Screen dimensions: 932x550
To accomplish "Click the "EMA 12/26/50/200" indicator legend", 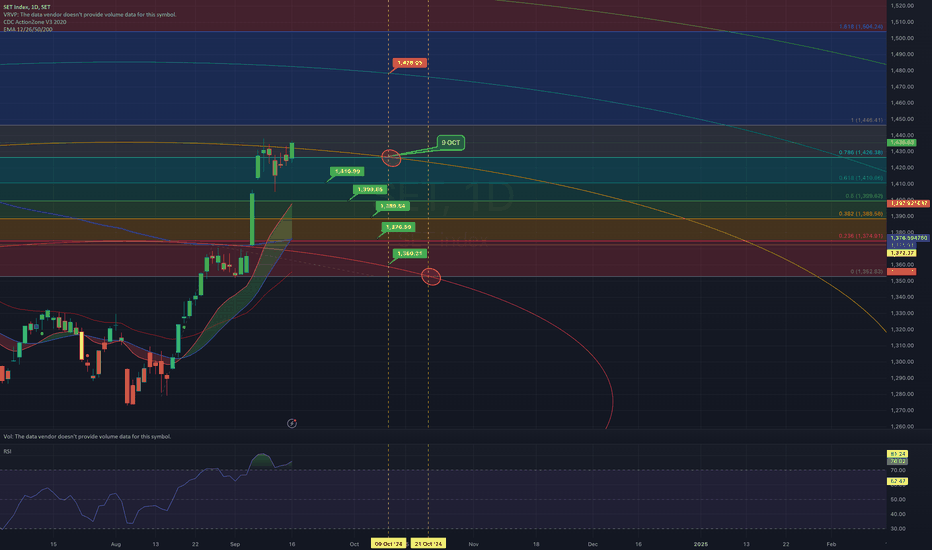I will (27, 29).
